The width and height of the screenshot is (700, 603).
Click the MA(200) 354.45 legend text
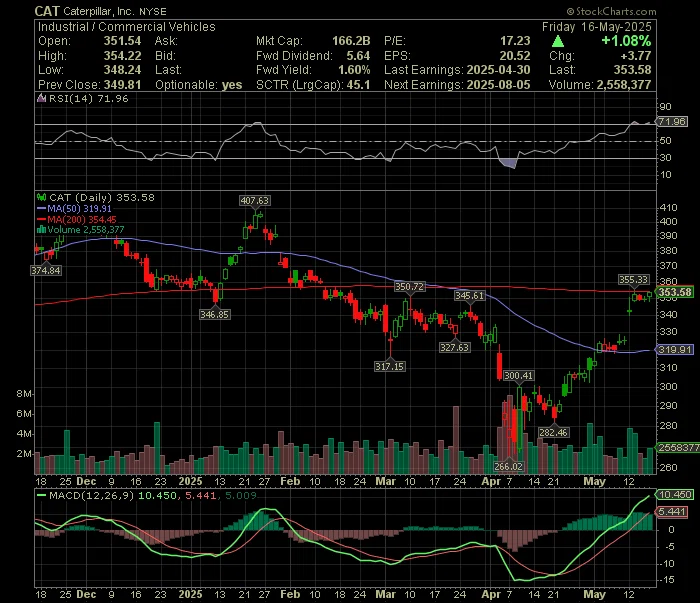pos(82,219)
